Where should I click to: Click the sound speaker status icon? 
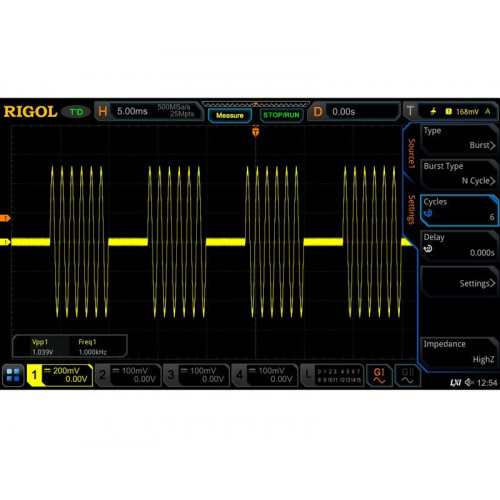click(469, 383)
